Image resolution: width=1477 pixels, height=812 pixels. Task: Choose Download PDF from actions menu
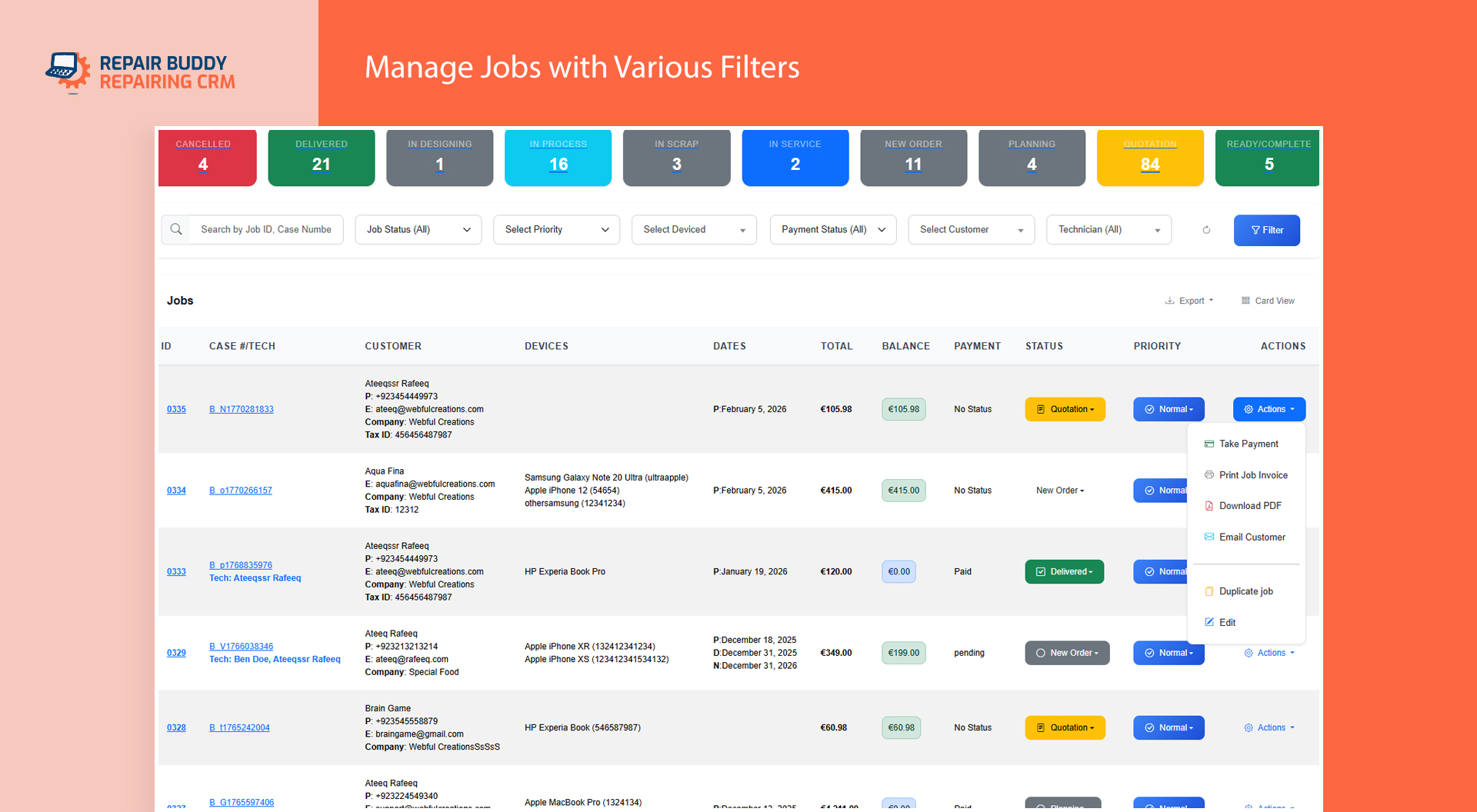tap(1249, 506)
